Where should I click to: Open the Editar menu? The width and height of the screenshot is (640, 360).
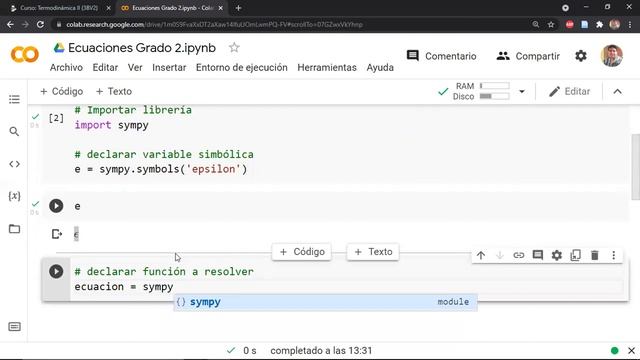105,67
